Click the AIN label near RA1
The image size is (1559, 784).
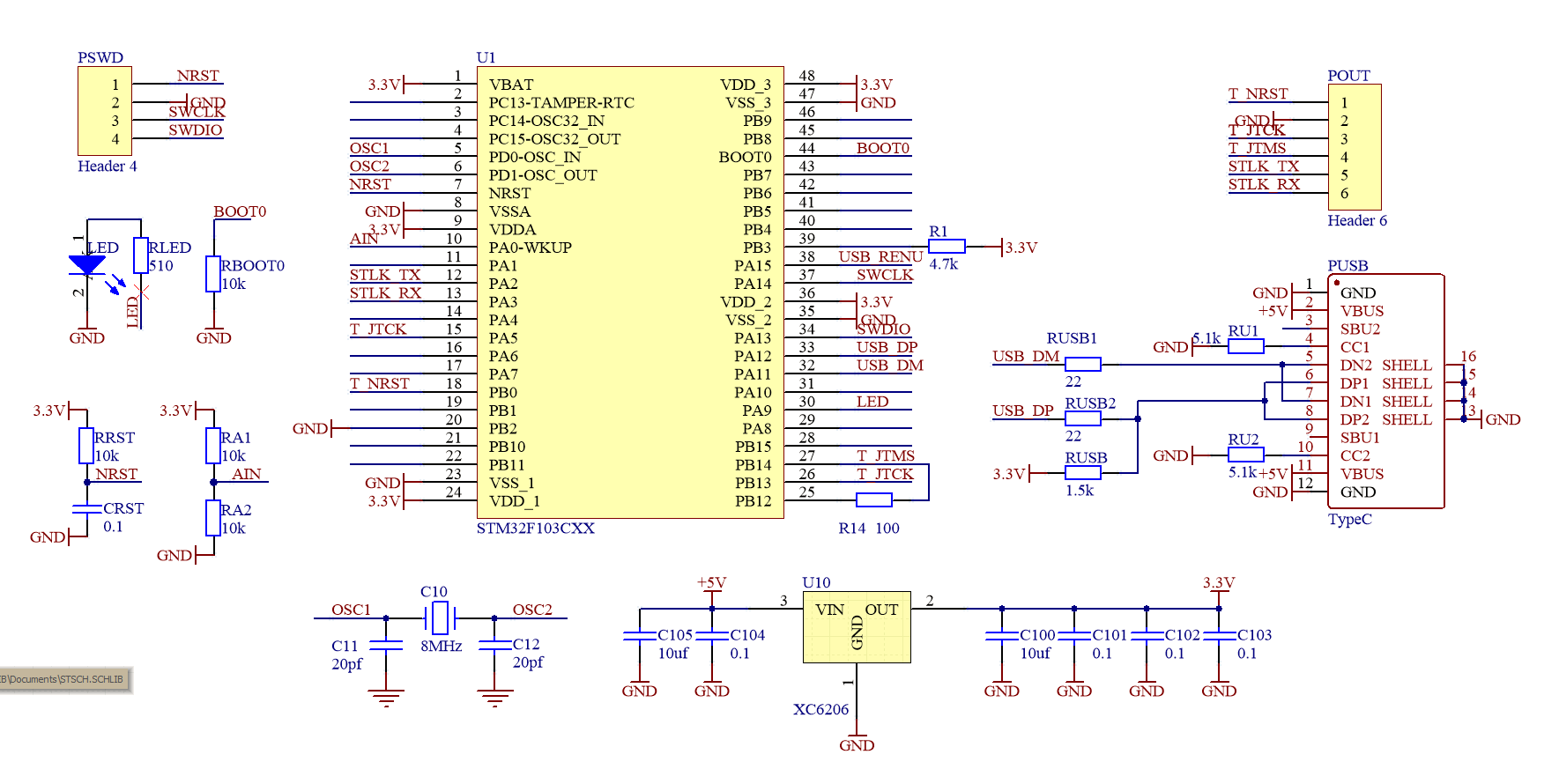pyautogui.click(x=246, y=474)
